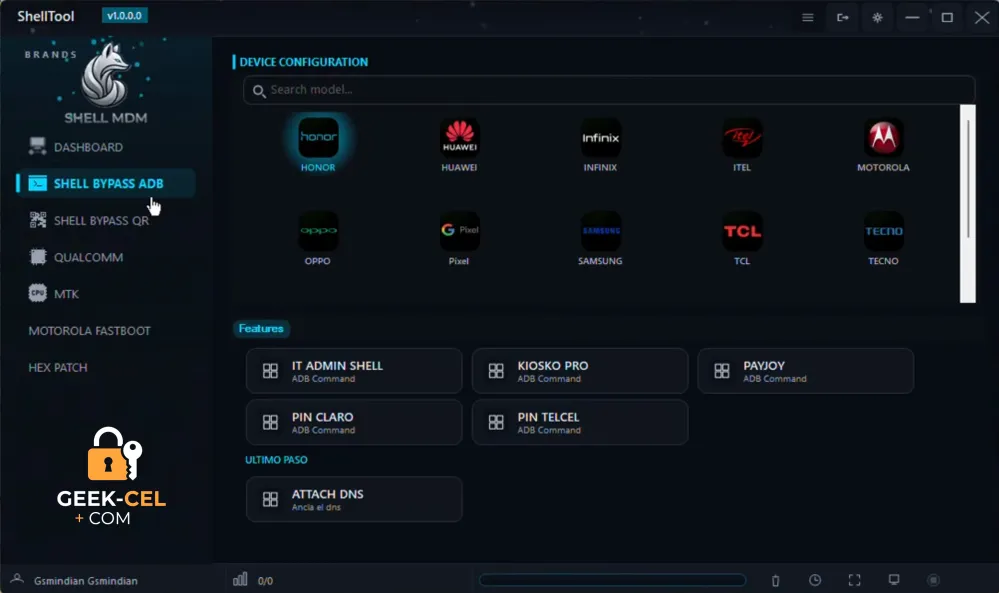This screenshot has width=999, height=593.
Task: Click the Search model input field
Action: point(609,90)
